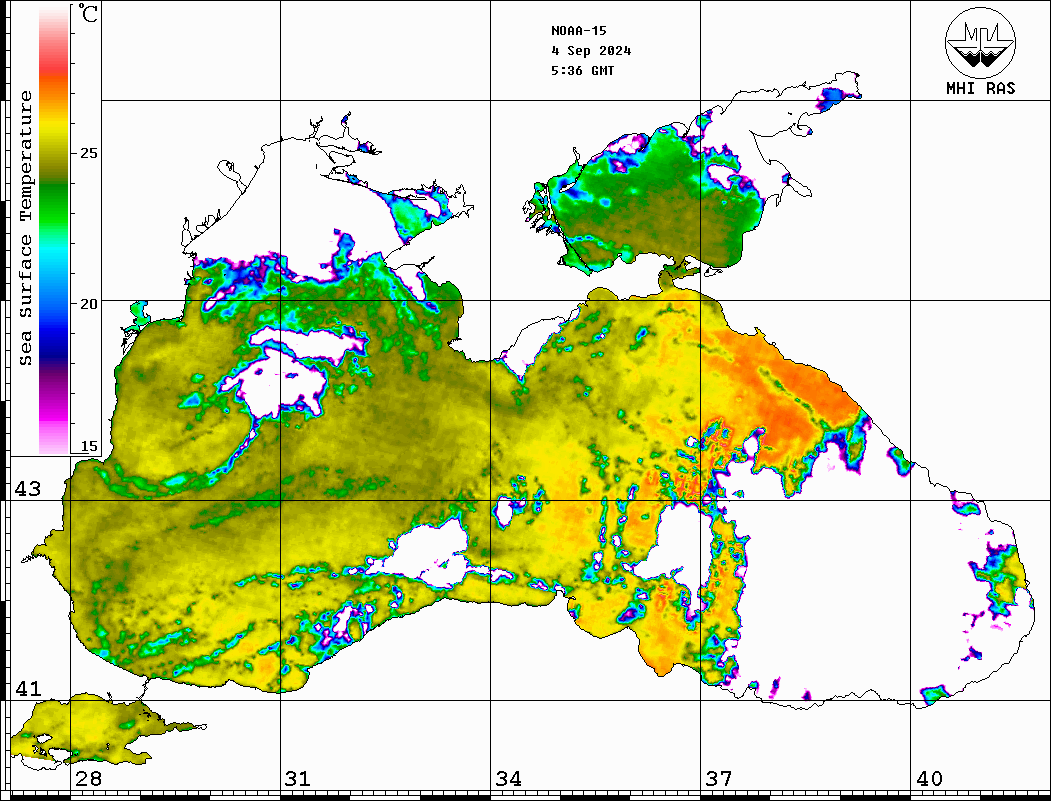Click latitude label 41
1051x801 pixels.
coord(28,689)
